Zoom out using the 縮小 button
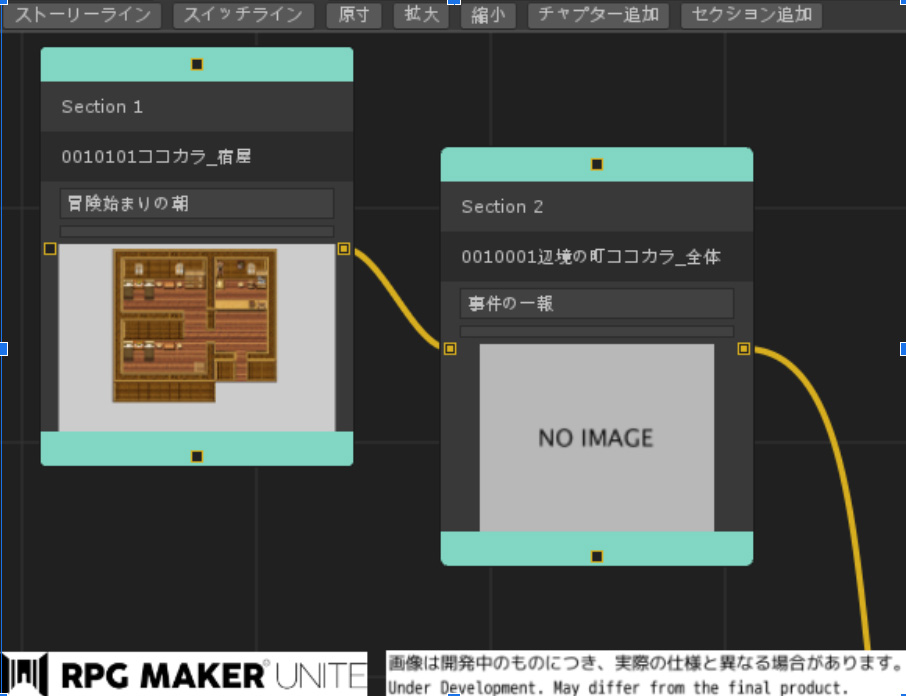This screenshot has width=906, height=696. pos(488,15)
